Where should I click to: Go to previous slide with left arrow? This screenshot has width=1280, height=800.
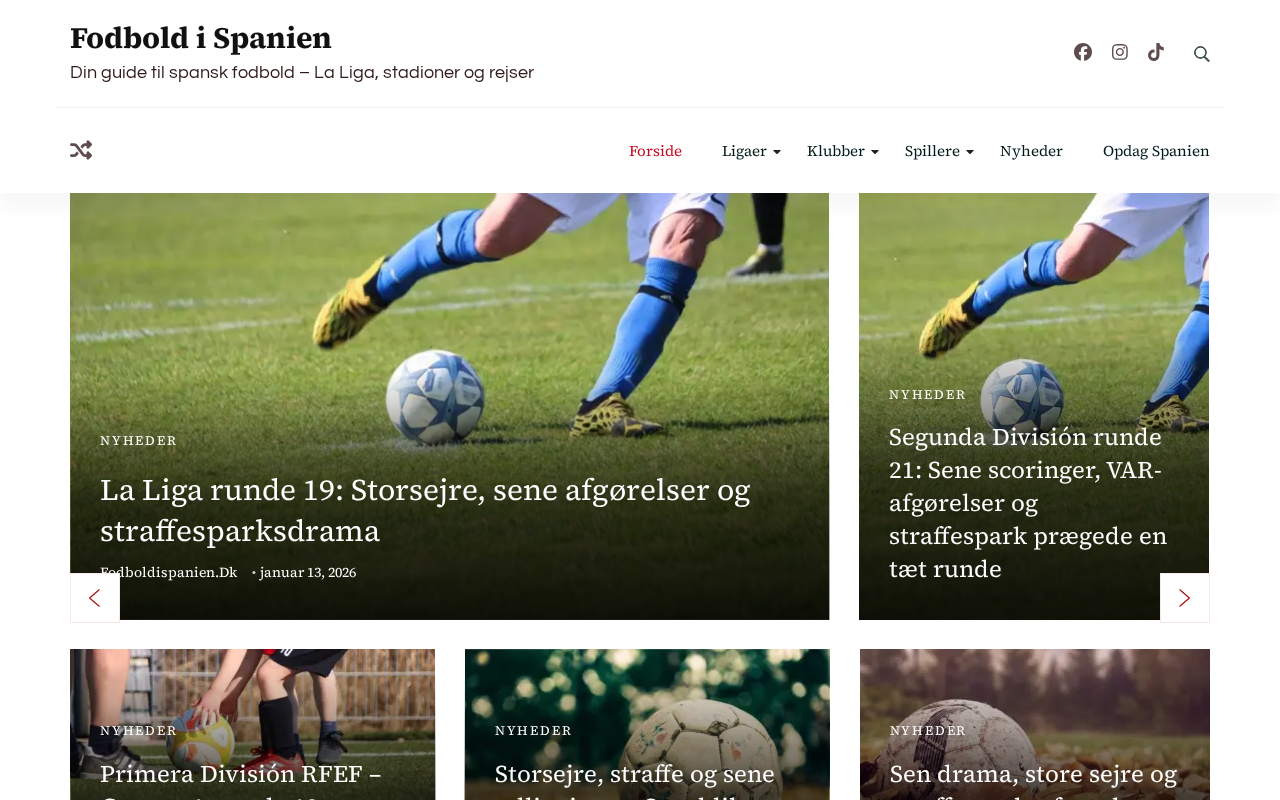click(x=95, y=598)
